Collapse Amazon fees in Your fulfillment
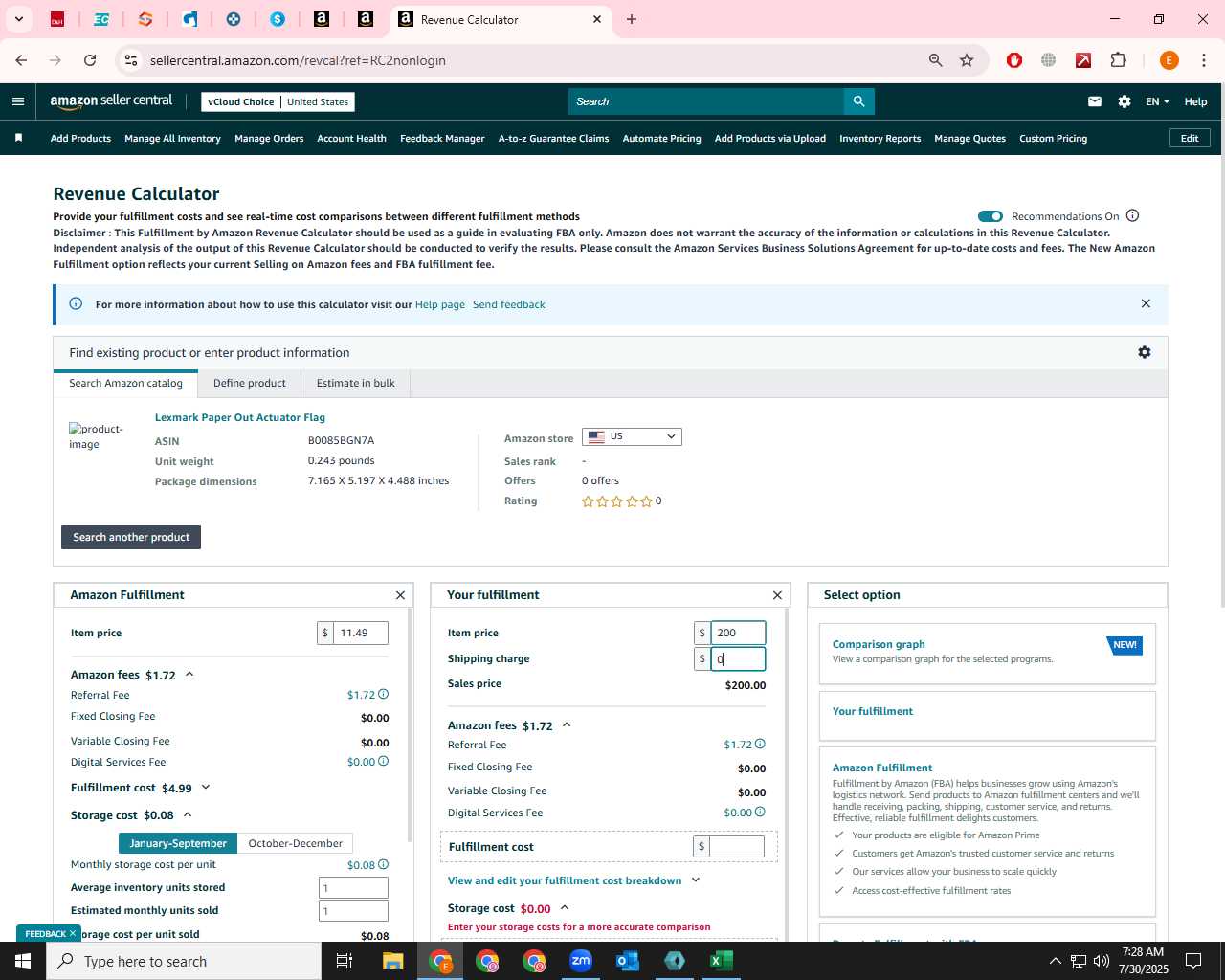This screenshot has height=980, width=1225. coord(567,724)
